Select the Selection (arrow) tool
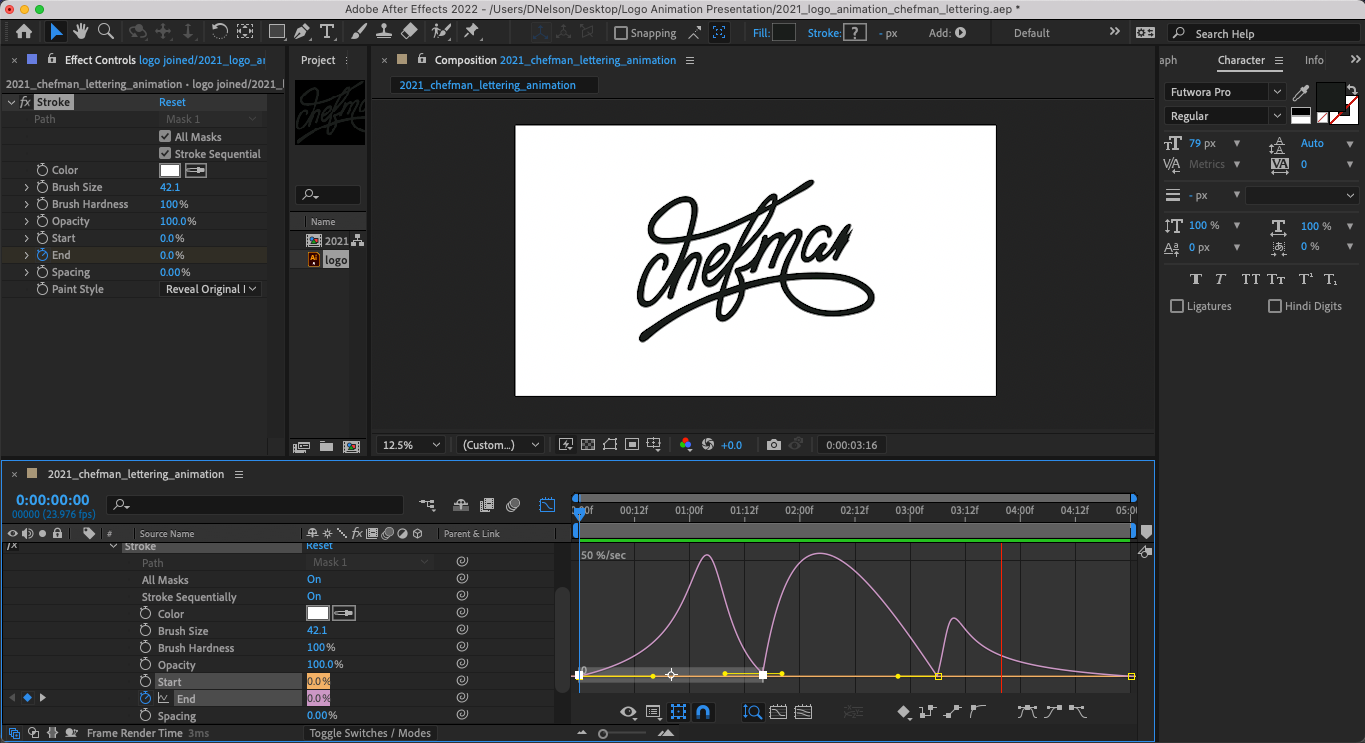This screenshot has width=1365, height=743. 56,32
